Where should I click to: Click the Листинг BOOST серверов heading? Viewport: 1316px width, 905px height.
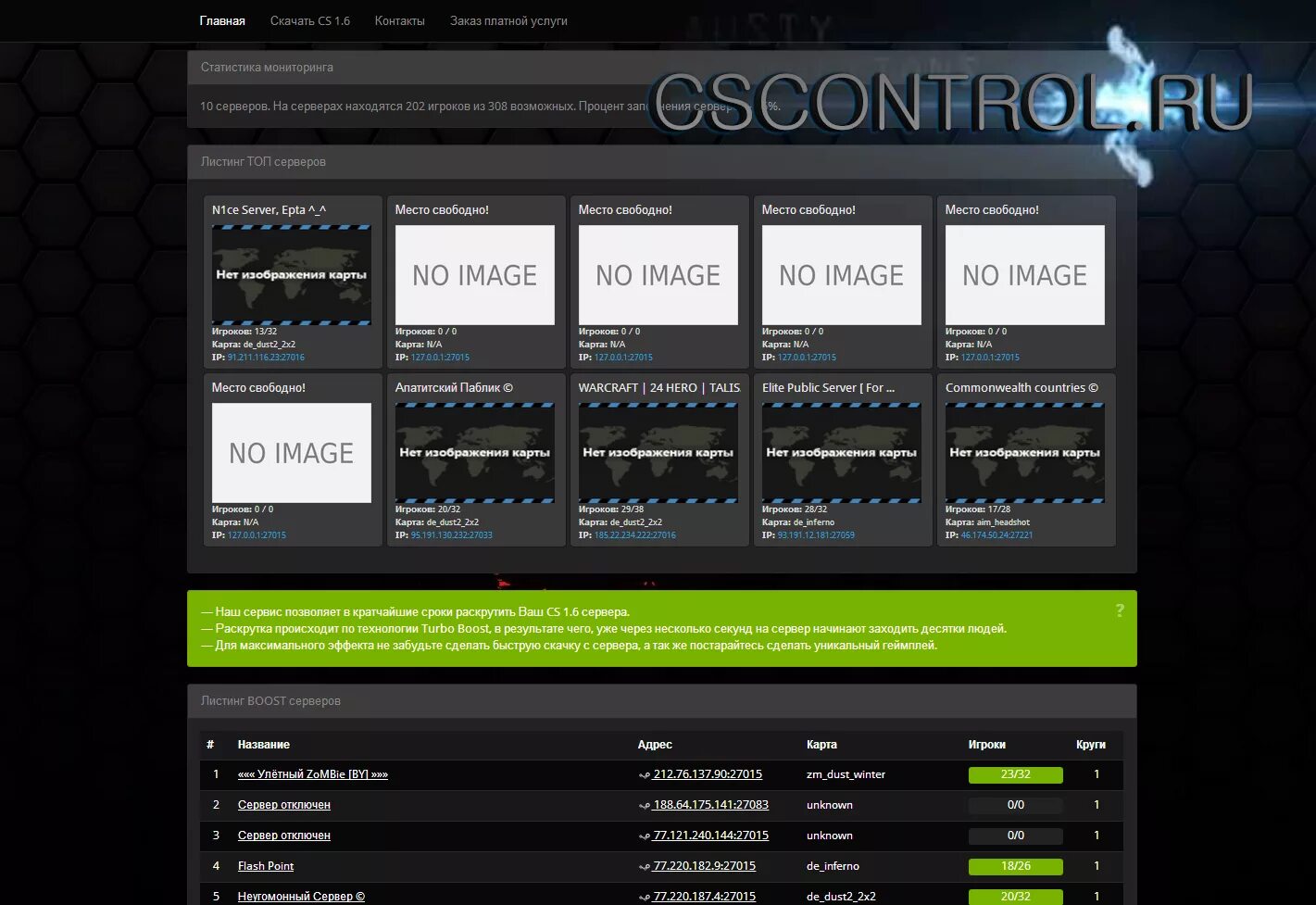(x=270, y=701)
